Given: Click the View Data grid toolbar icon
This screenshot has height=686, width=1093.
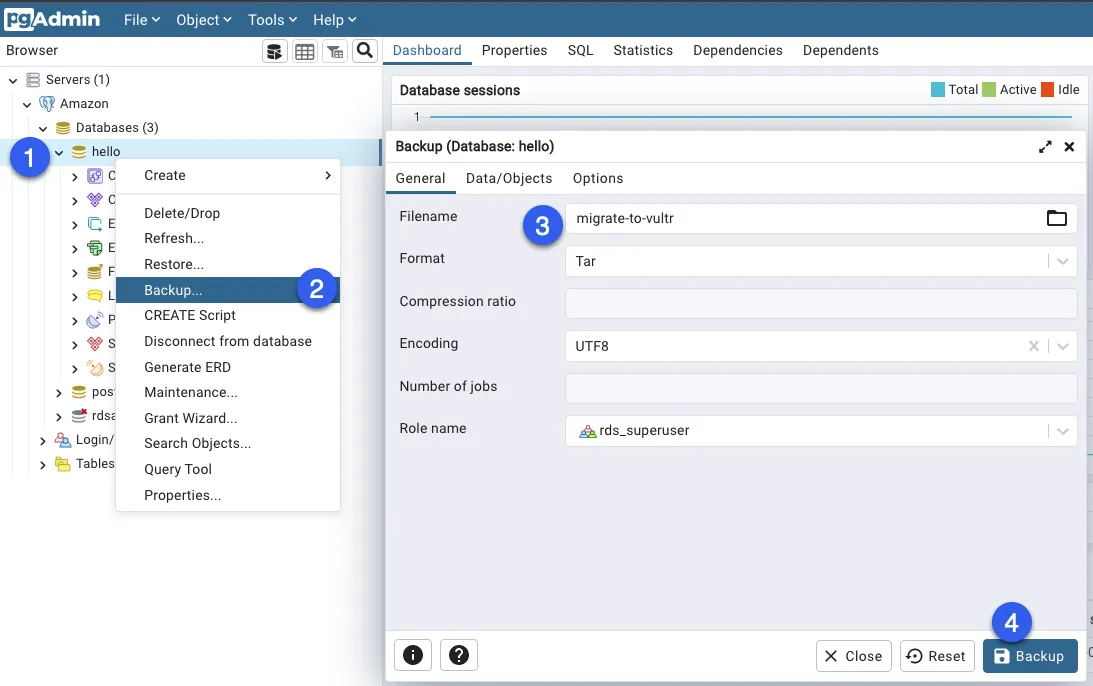Looking at the screenshot, I should (x=305, y=51).
